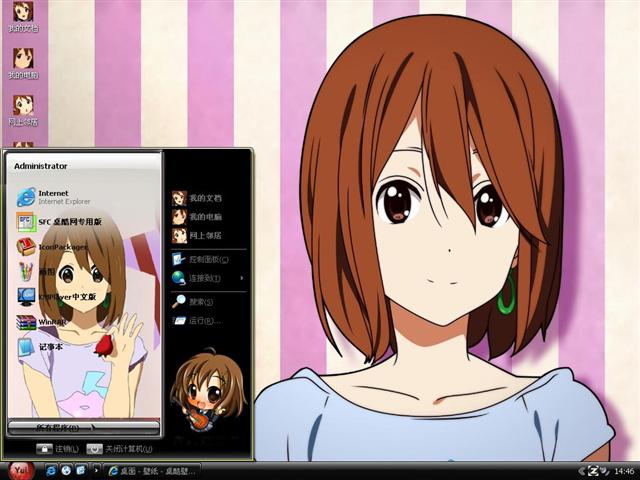Open 控制面板 Control Panel

point(200,259)
